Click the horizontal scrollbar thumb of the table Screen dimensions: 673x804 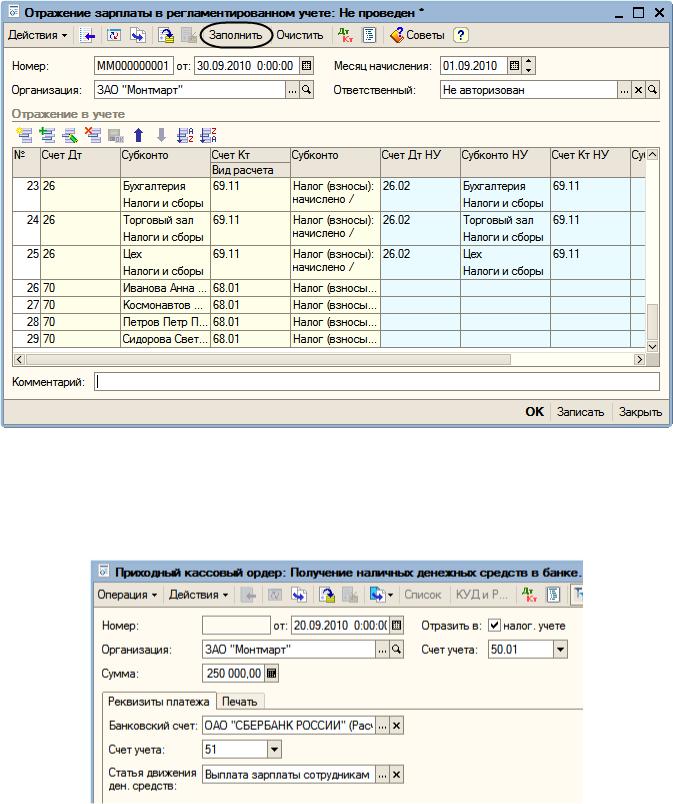tap(268, 359)
